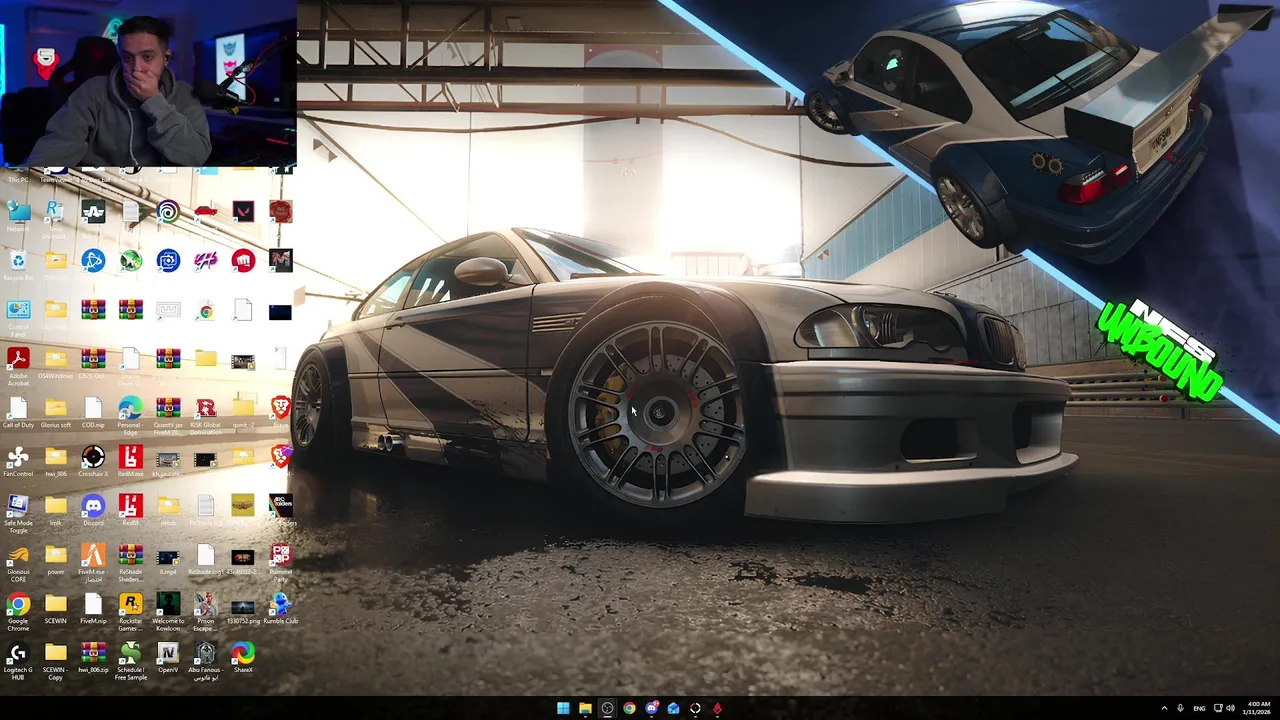Launch the Brave browser desktop shortcut
Image resolution: width=1280 pixels, height=720 pixels.
point(280,409)
